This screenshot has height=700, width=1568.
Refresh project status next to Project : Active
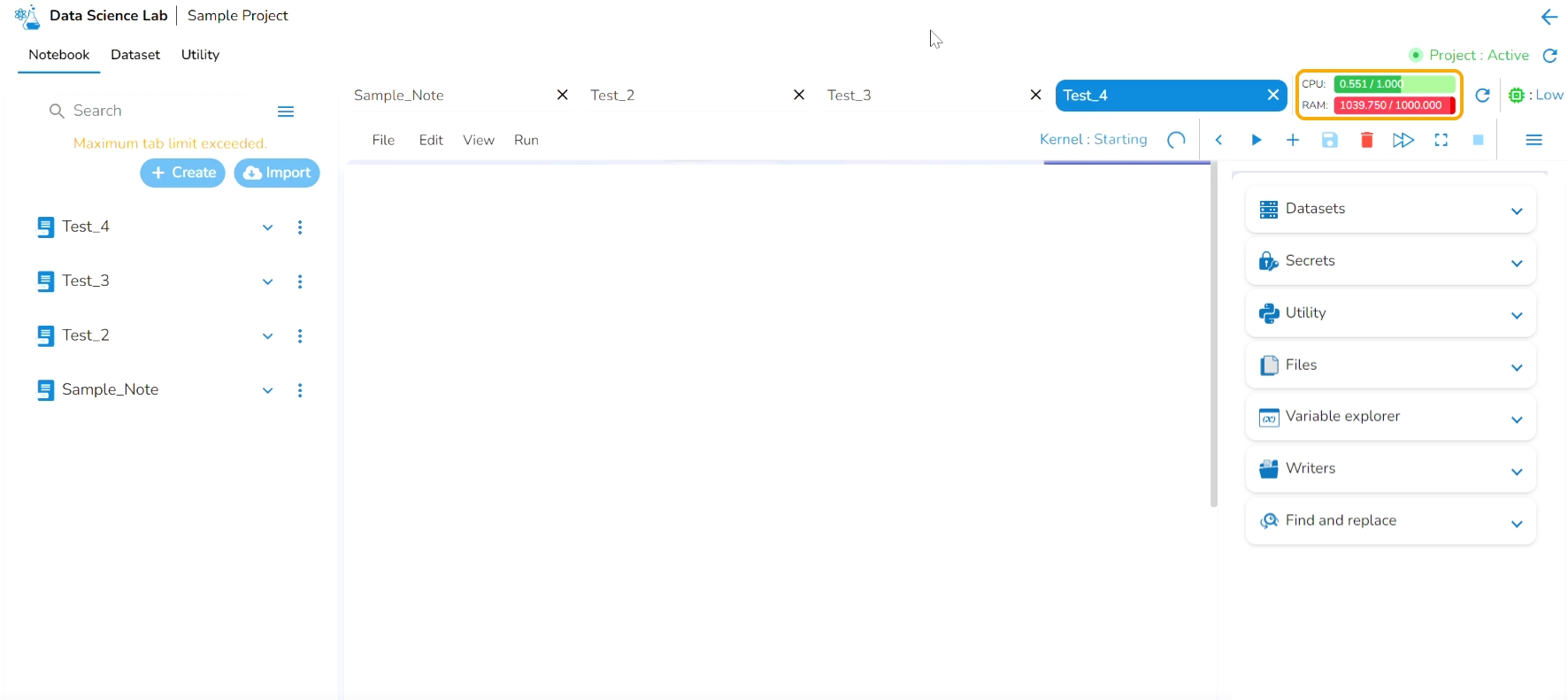[x=1550, y=56]
